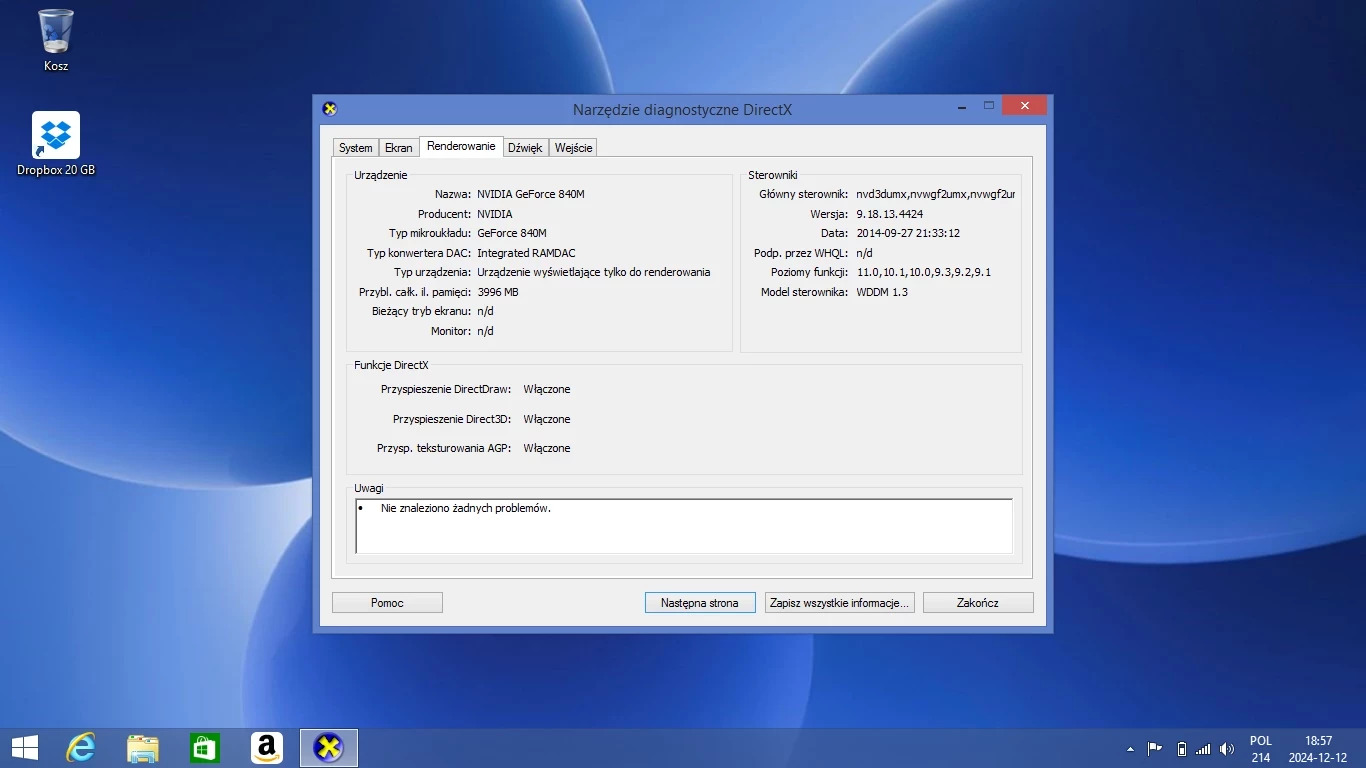Image resolution: width=1366 pixels, height=768 pixels.
Task: Show hidden tray icons arrow
Action: tap(1131, 749)
